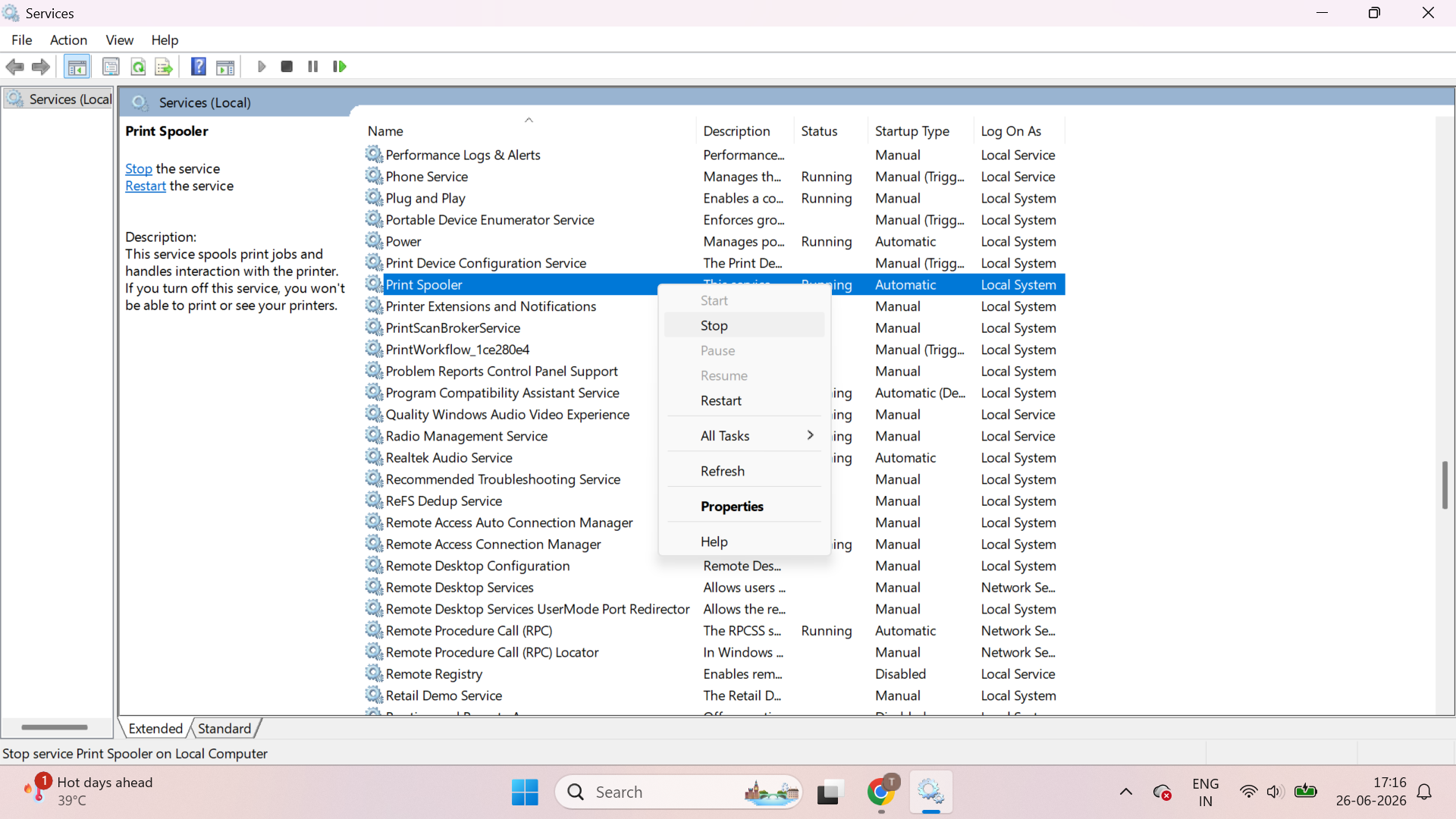Select Services (Local) tree node
Viewport: 1456px width, 819px height.
[59, 99]
